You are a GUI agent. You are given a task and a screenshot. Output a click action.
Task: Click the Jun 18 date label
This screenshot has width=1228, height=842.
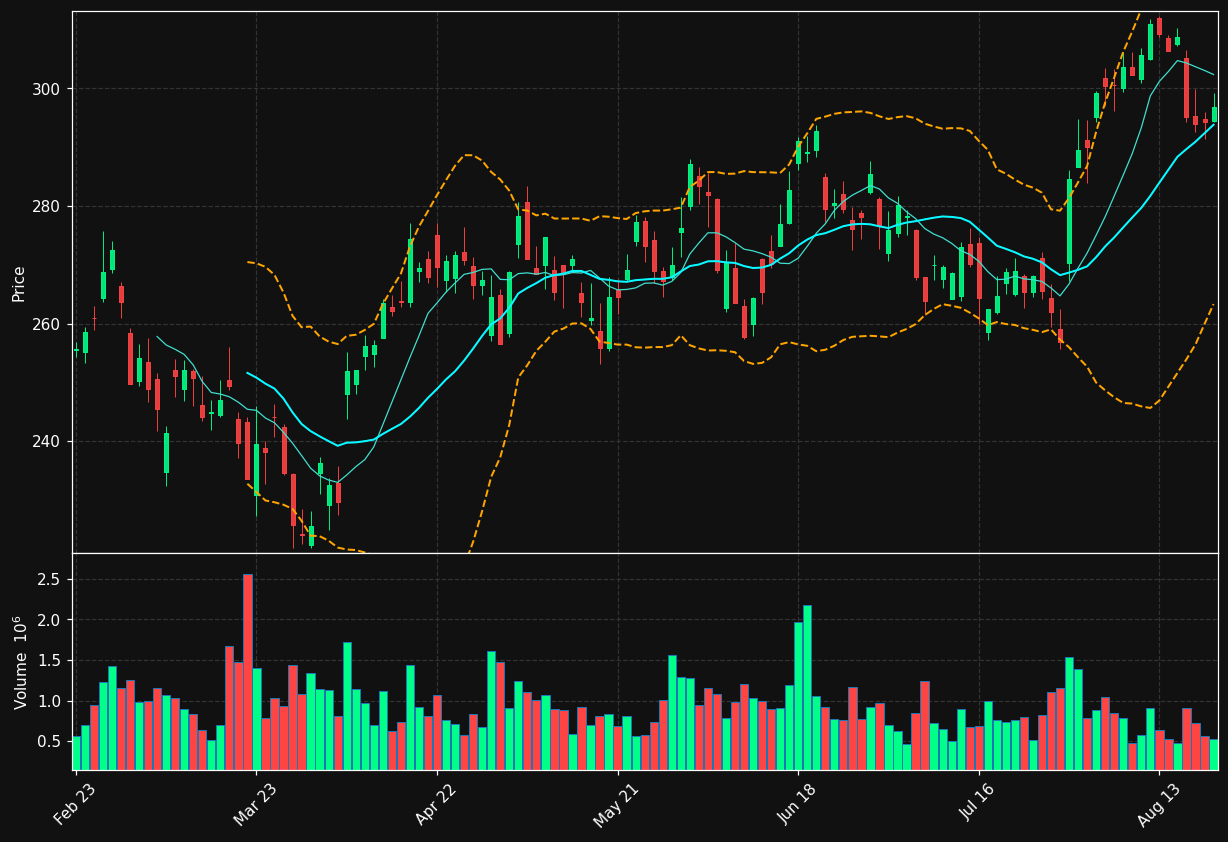pos(798,805)
